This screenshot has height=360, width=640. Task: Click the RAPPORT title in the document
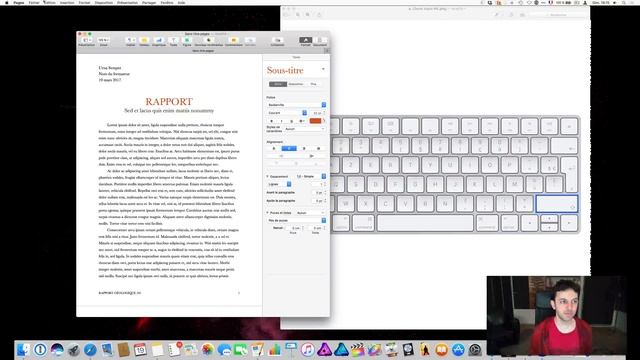tap(169, 102)
